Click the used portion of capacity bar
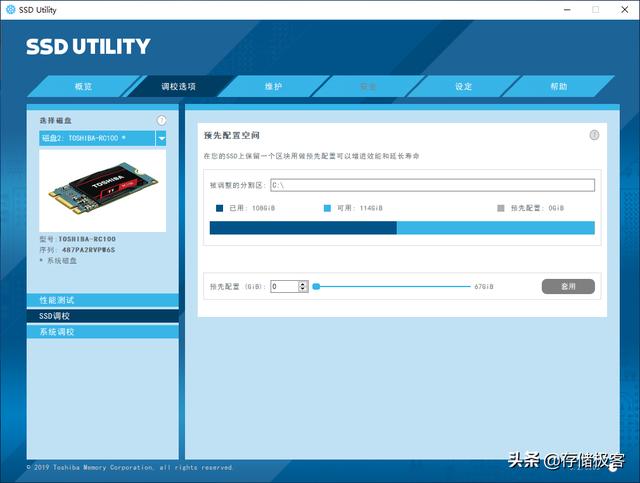The width and height of the screenshot is (640, 483). coord(303,228)
